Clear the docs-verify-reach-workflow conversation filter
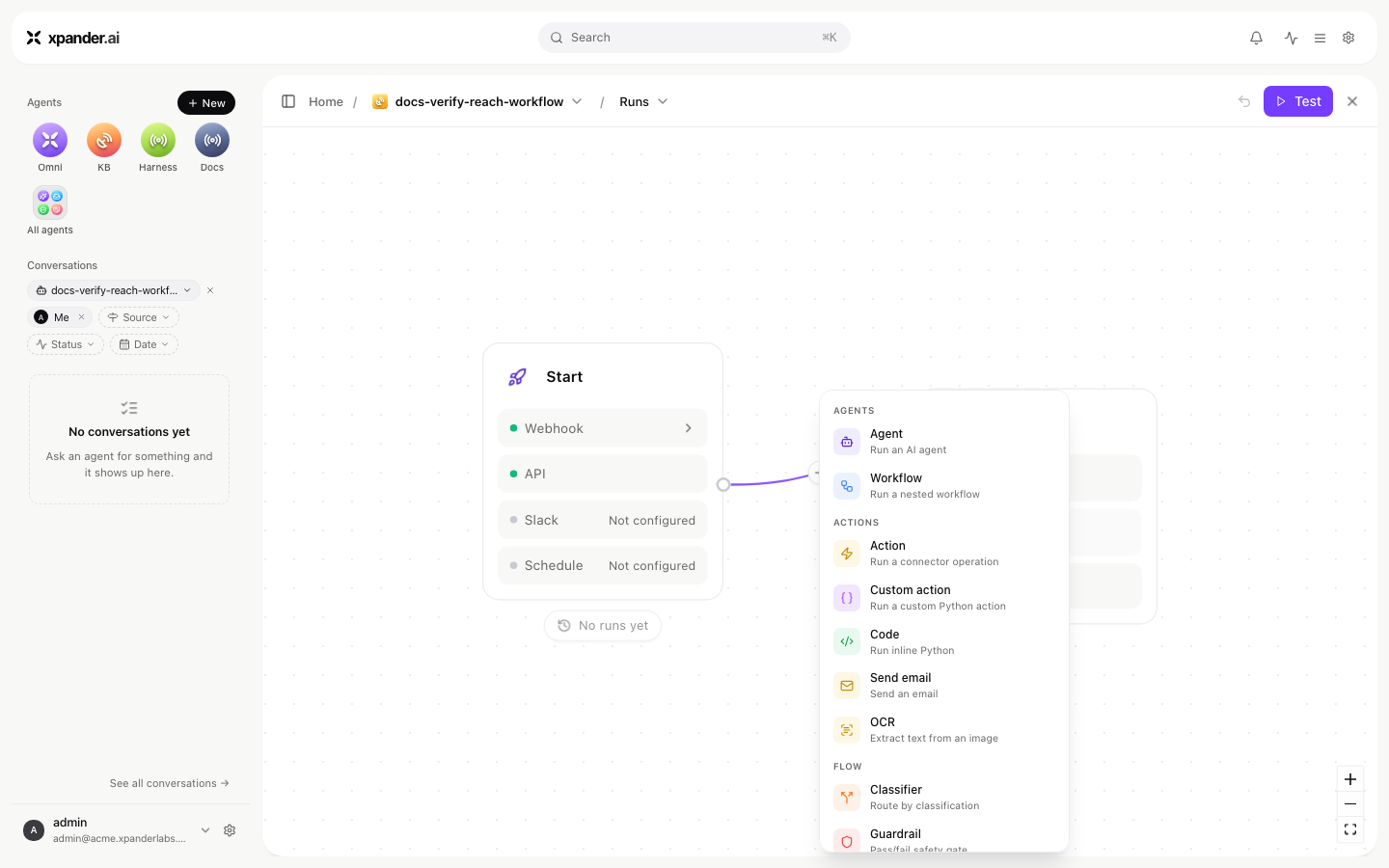This screenshot has height=868, width=1389. click(210, 290)
